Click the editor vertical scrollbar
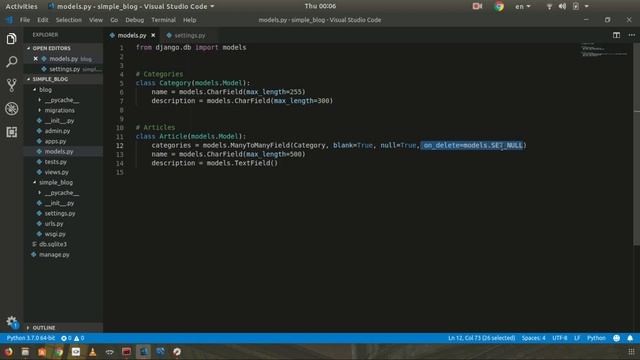Screen dimensions: 640x360 coord(636,143)
